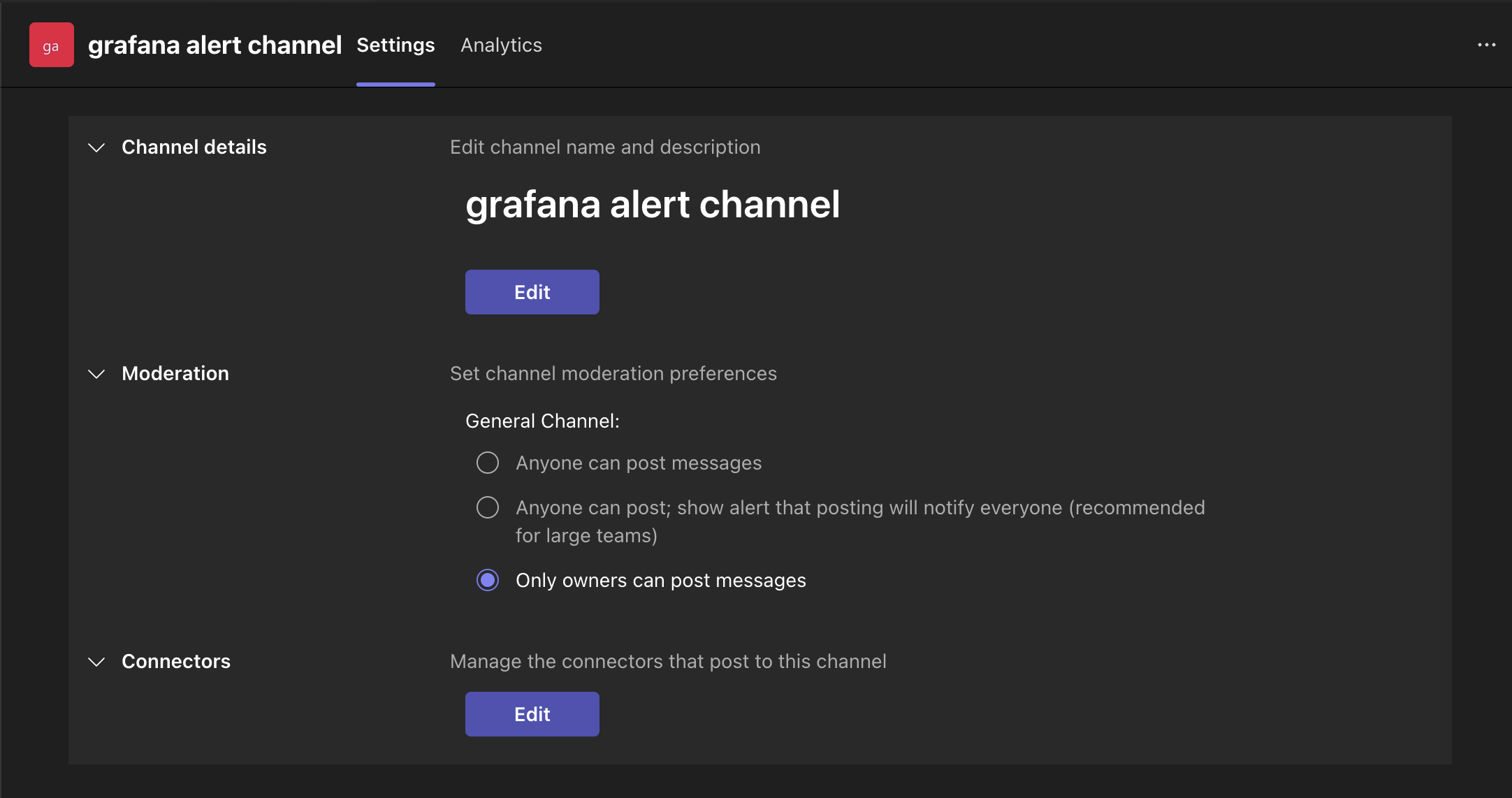Select the Settings tab
Viewport: 1512px width, 798px height.
tap(395, 45)
